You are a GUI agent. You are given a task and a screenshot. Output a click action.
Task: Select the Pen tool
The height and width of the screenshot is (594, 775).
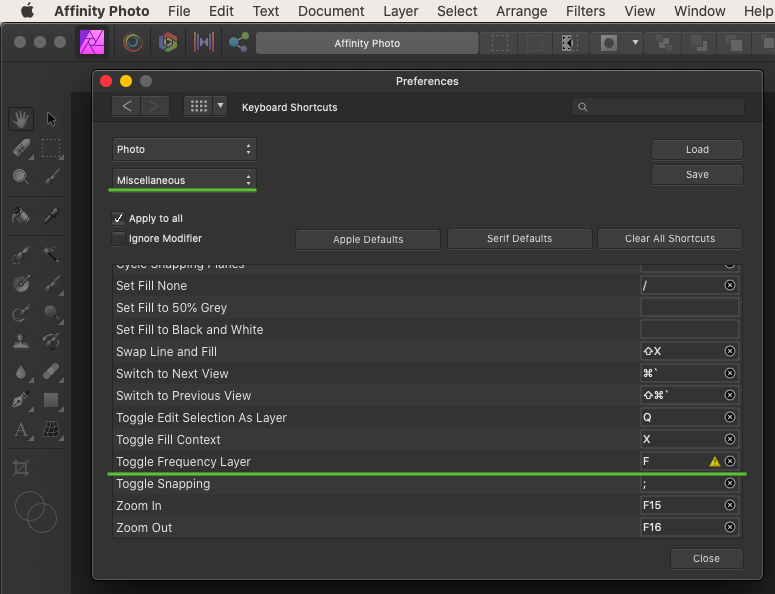21,400
